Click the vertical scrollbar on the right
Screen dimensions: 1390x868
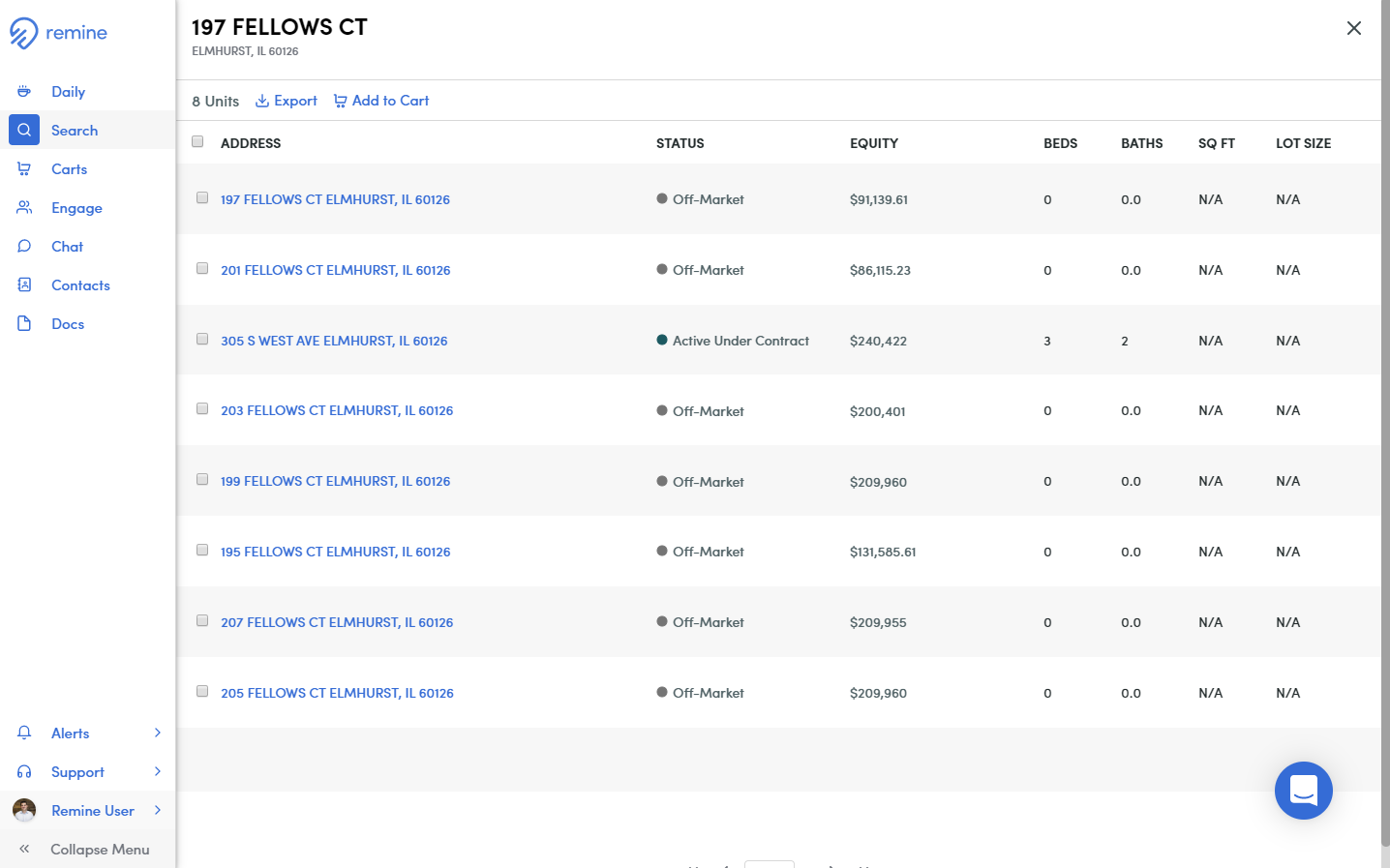1385,421
